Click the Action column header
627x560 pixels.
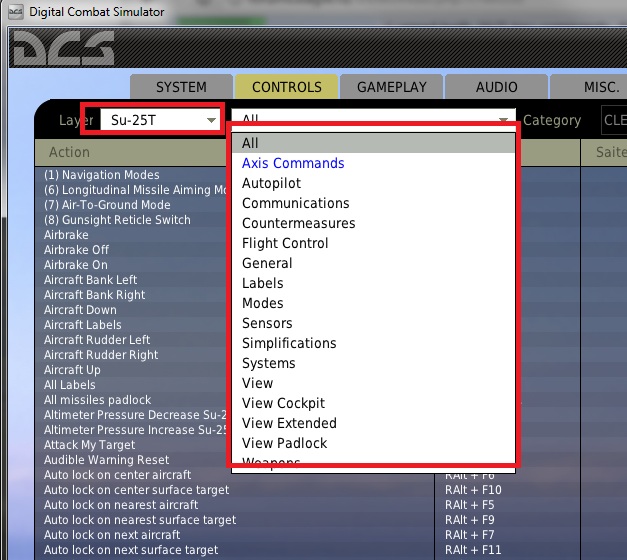[132, 152]
